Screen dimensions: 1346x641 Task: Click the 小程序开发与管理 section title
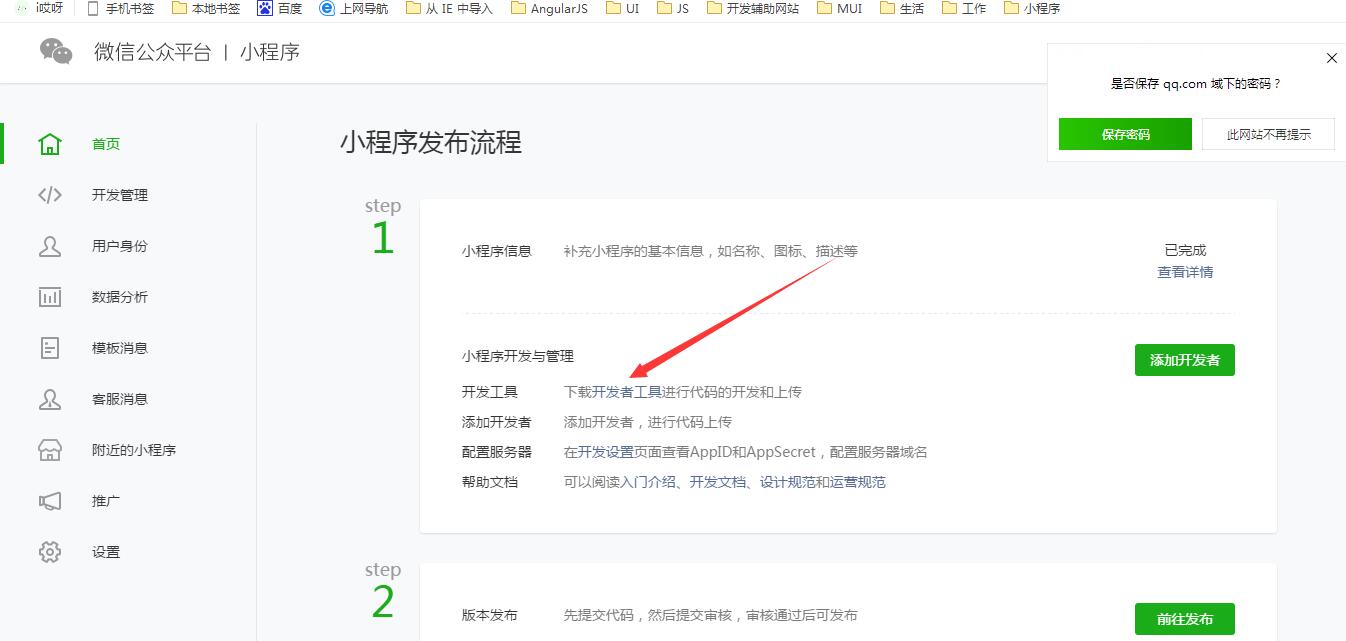(x=518, y=356)
